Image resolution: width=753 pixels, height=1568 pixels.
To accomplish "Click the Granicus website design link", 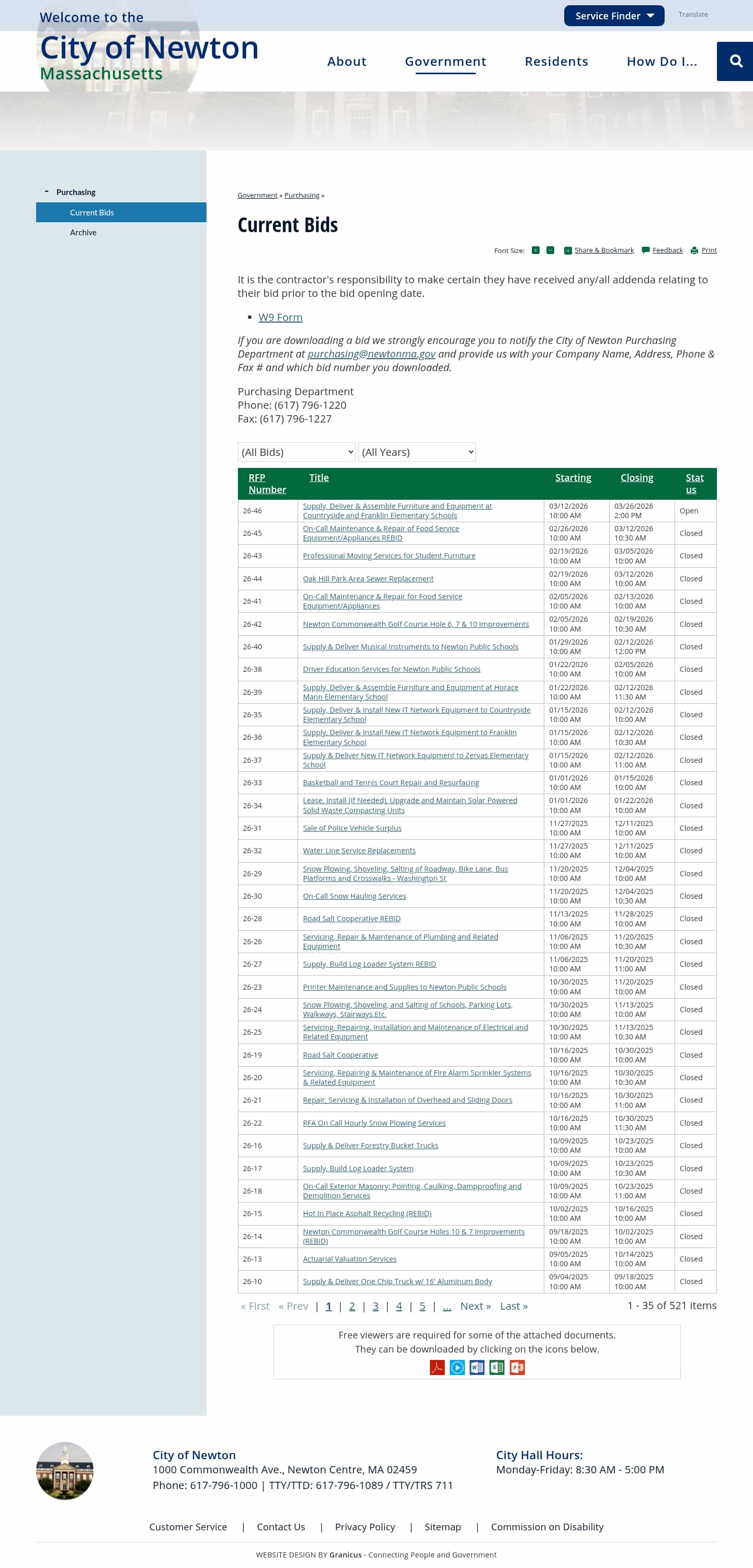I will 345,1554.
